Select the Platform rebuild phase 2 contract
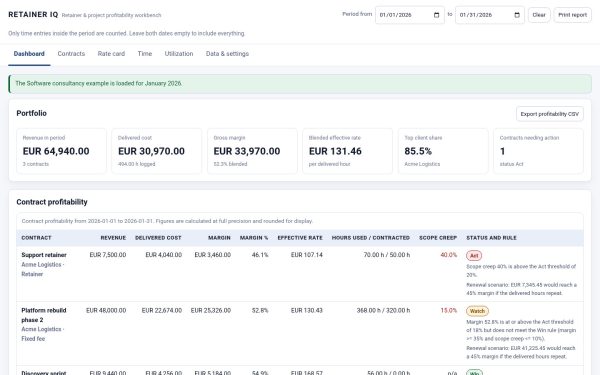 tap(44, 315)
